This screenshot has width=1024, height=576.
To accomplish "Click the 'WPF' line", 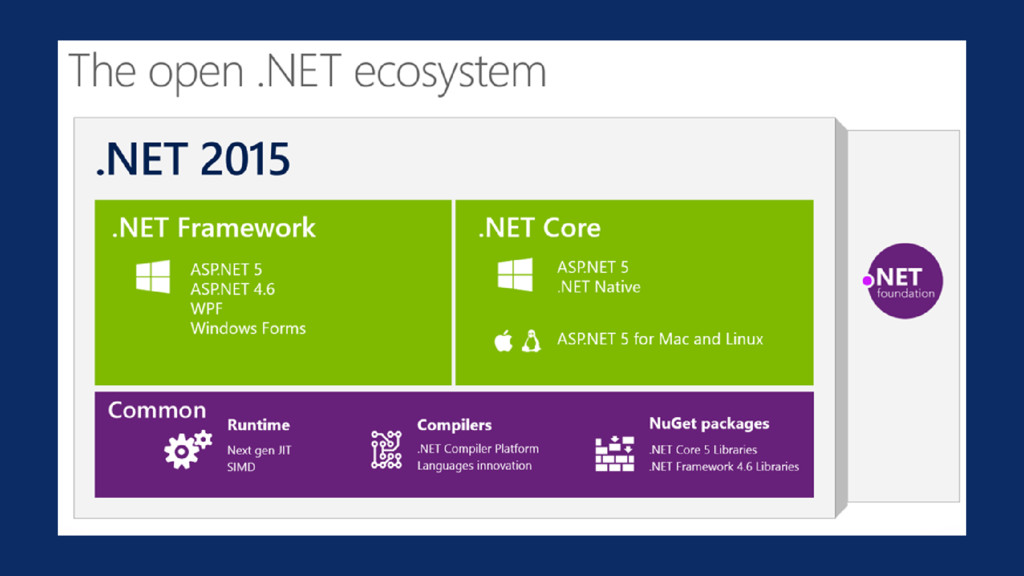I will 206,308.
